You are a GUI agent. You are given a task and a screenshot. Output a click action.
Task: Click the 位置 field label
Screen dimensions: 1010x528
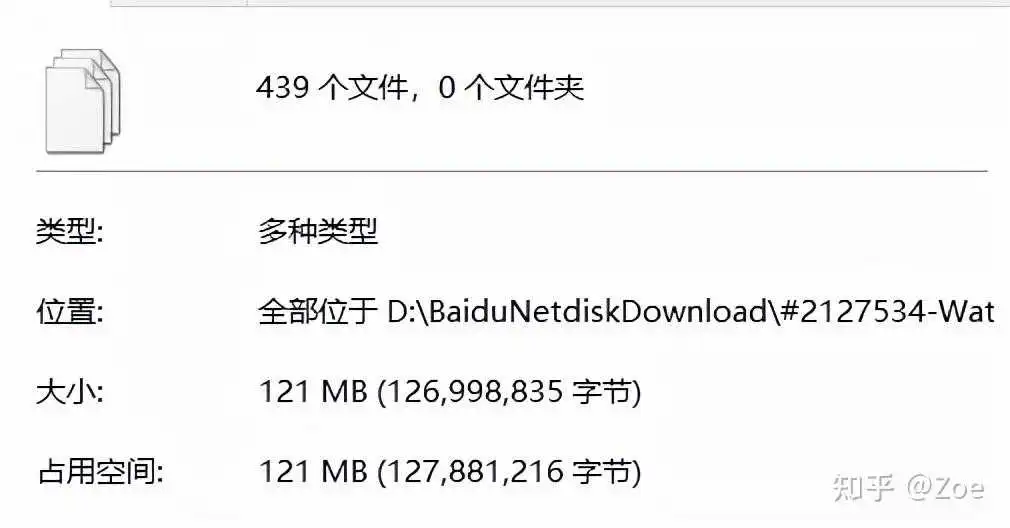pos(70,312)
